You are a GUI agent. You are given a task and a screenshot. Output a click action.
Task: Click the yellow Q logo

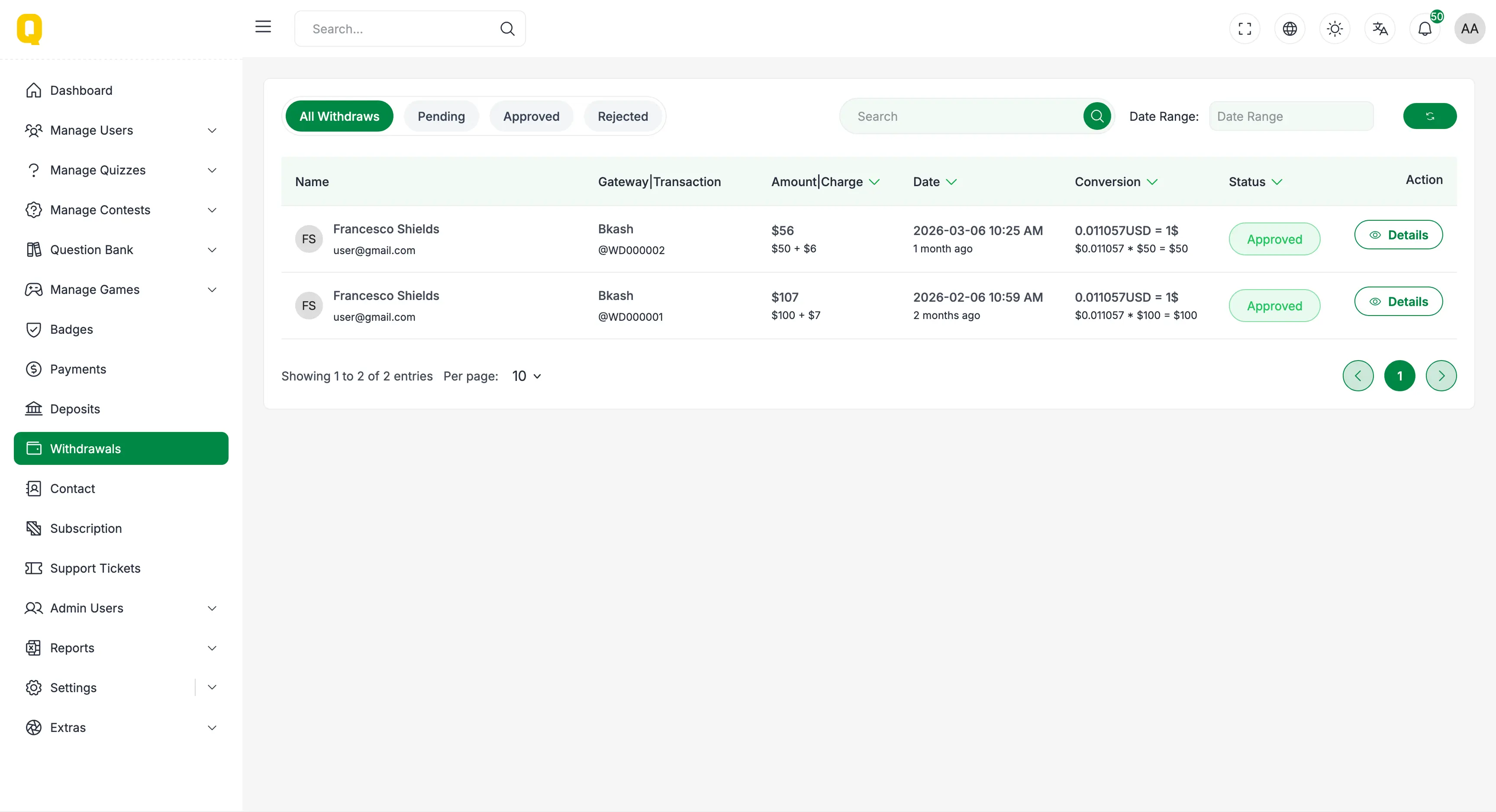click(29, 29)
